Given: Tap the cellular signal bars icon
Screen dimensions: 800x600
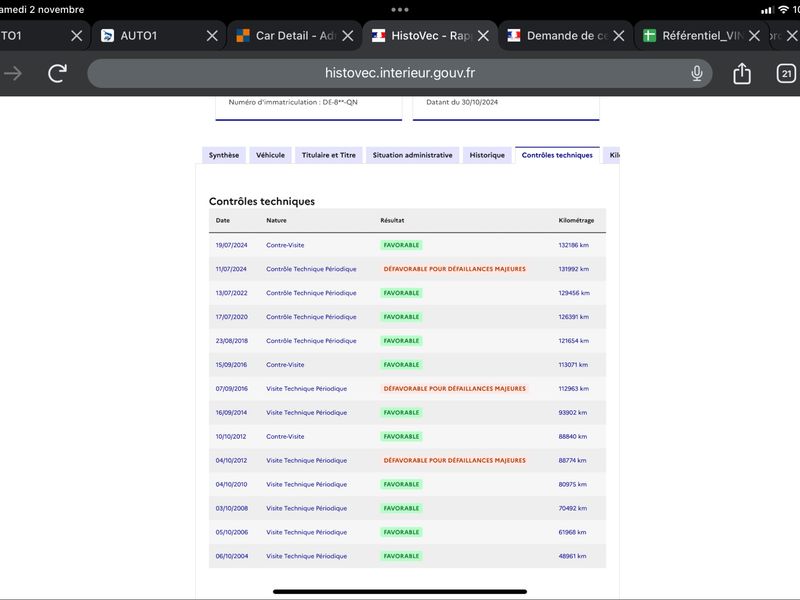Looking at the screenshot, I should pyautogui.click(x=767, y=10).
